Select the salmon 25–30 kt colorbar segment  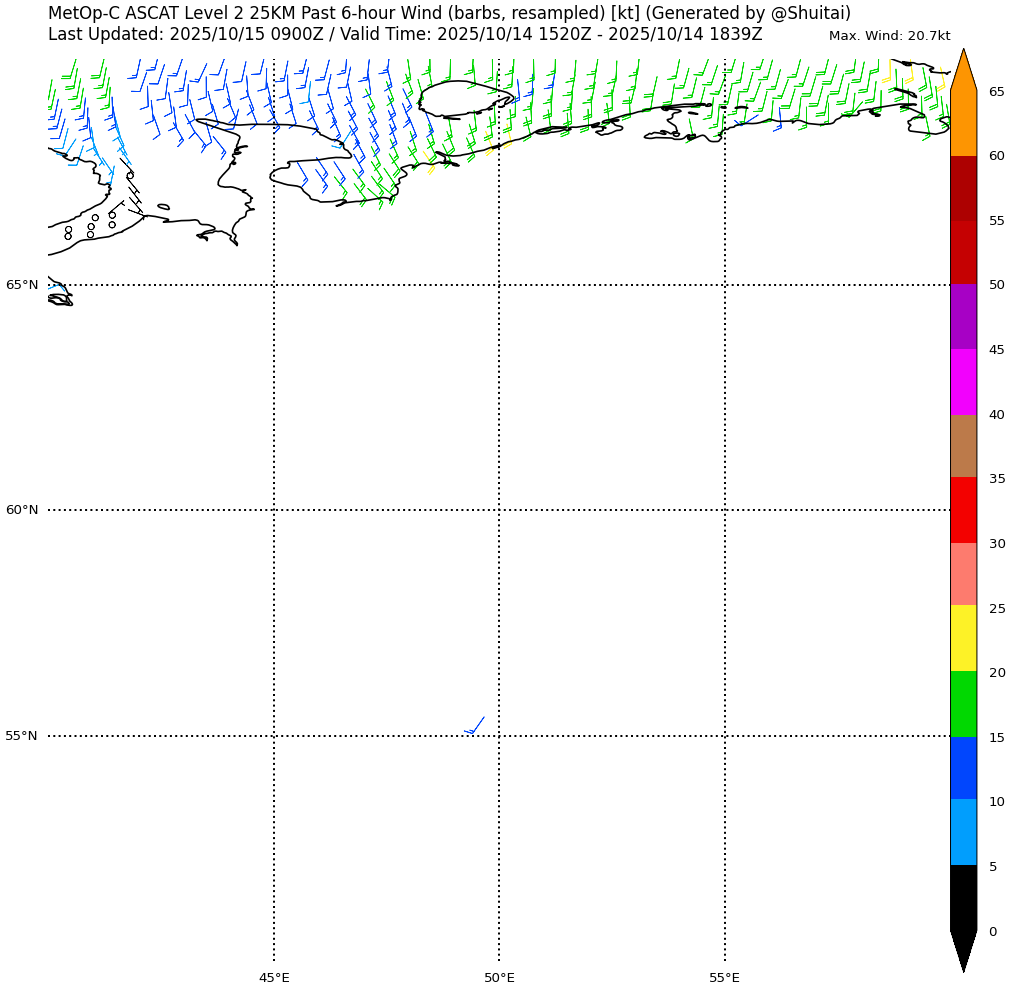click(x=963, y=574)
